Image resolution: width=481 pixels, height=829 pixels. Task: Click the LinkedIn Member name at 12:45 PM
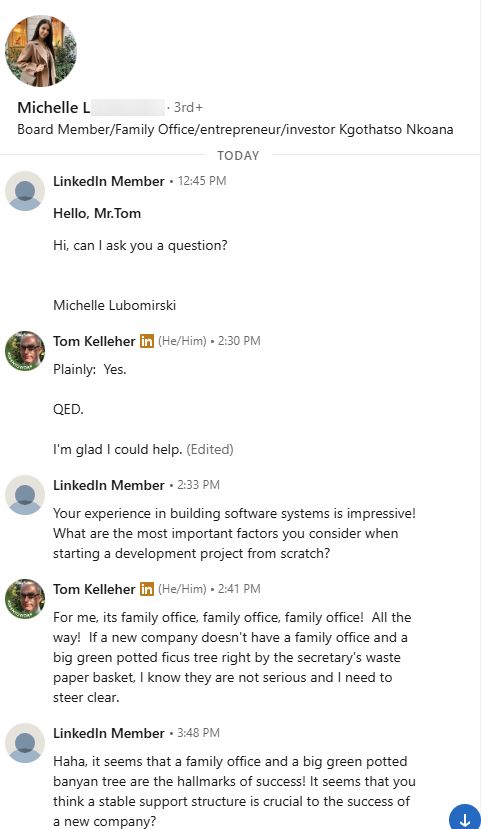point(109,181)
